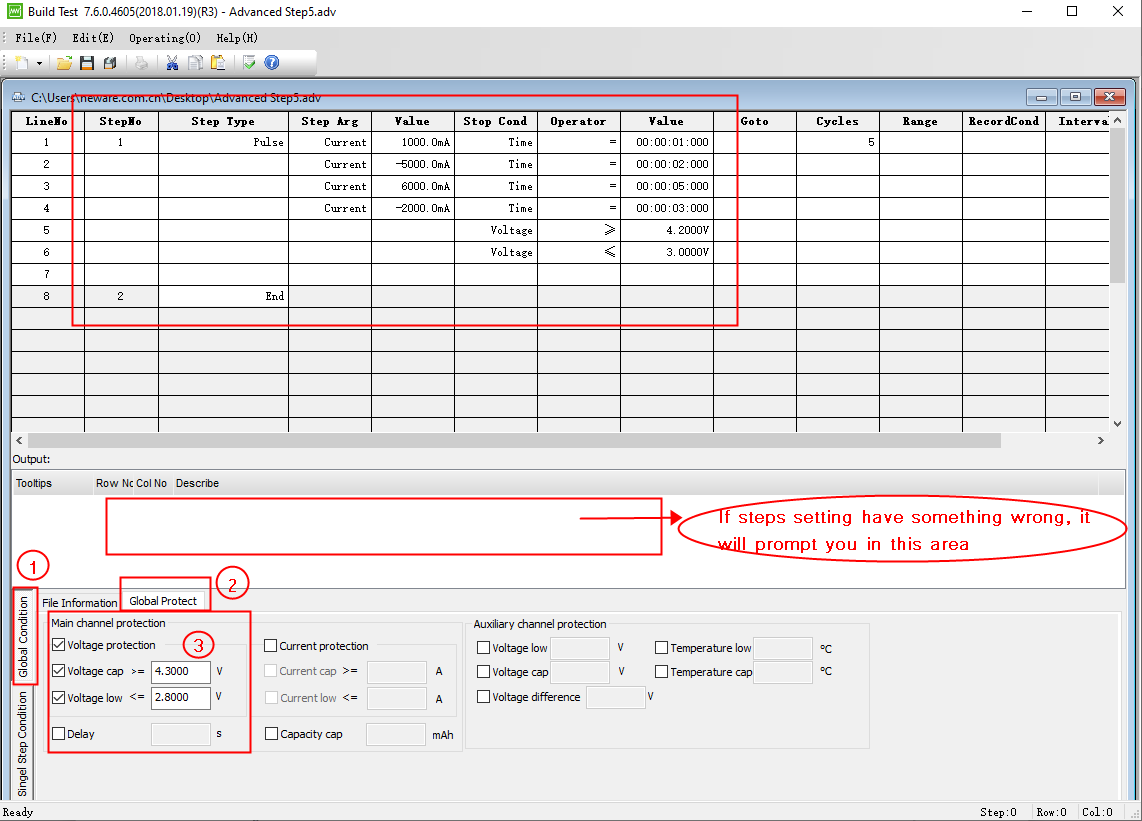Click the Paste clipboard icon
This screenshot has height=821, width=1142.
(x=218, y=63)
